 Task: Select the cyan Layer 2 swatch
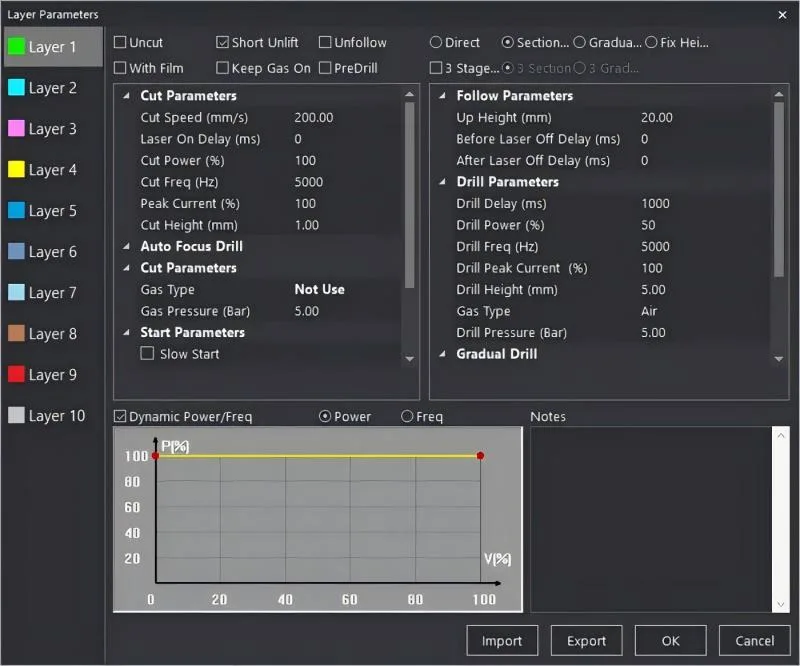[16, 87]
